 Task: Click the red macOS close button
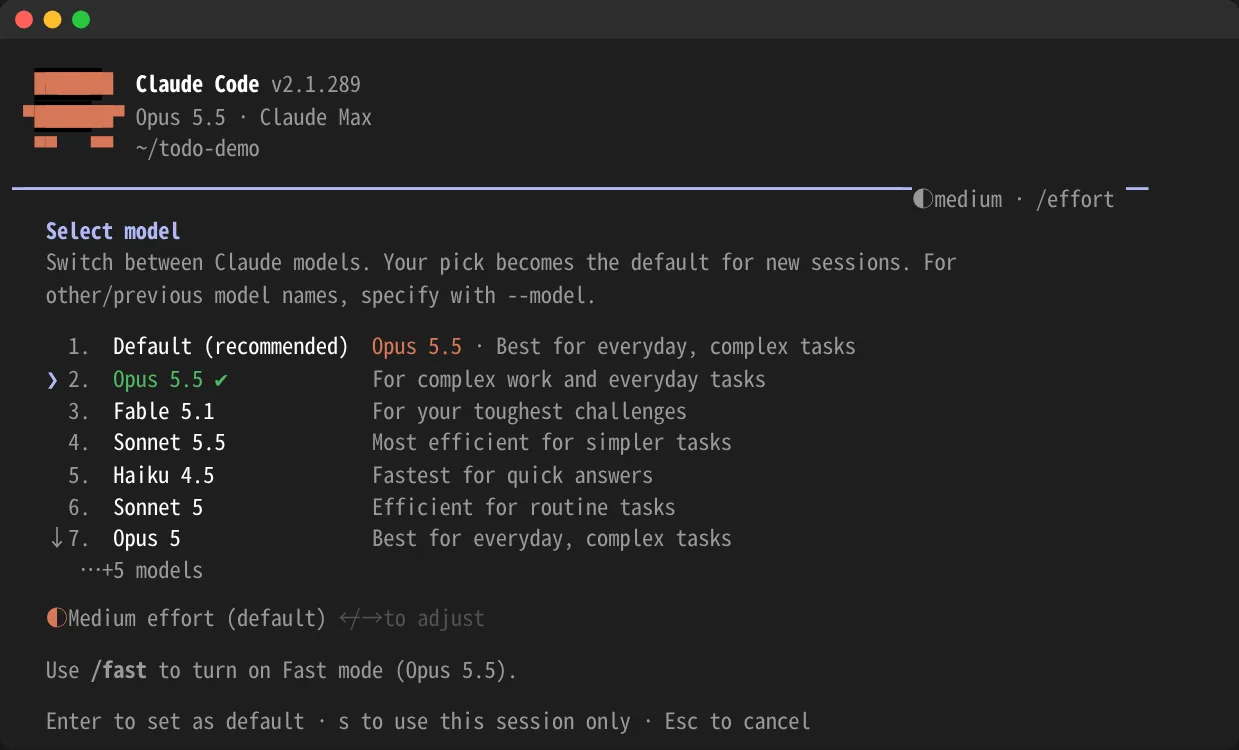24,20
